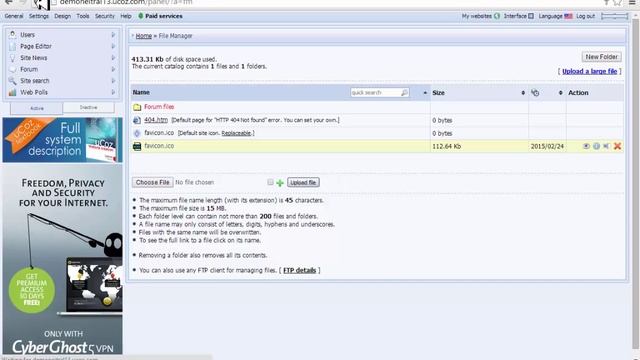The width and height of the screenshot is (640, 360).
Task: Open the 404.htm file link
Action: point(156,120)
